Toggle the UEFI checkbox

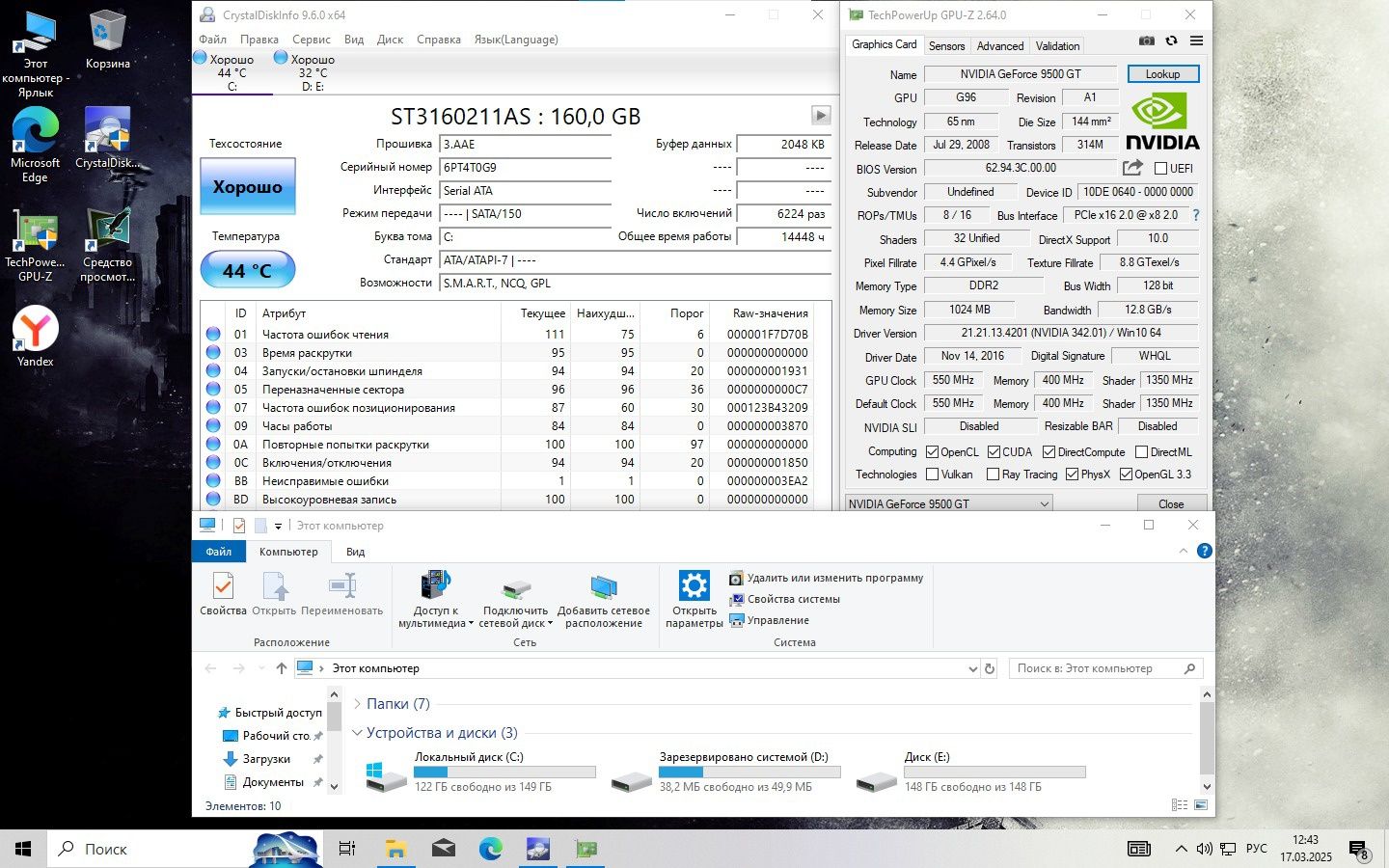click(x=1161, y=168)
